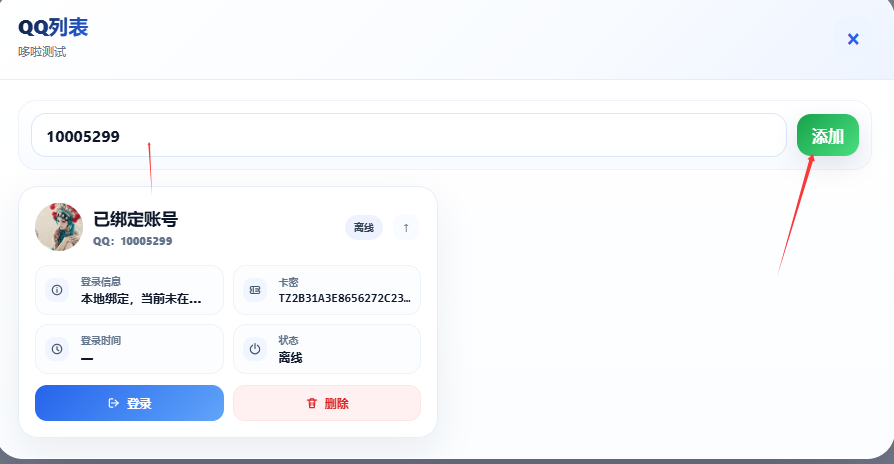This screenshot has height=464, width=894.
Task: Open the bound account avatar picture
Action: point(59,226)
